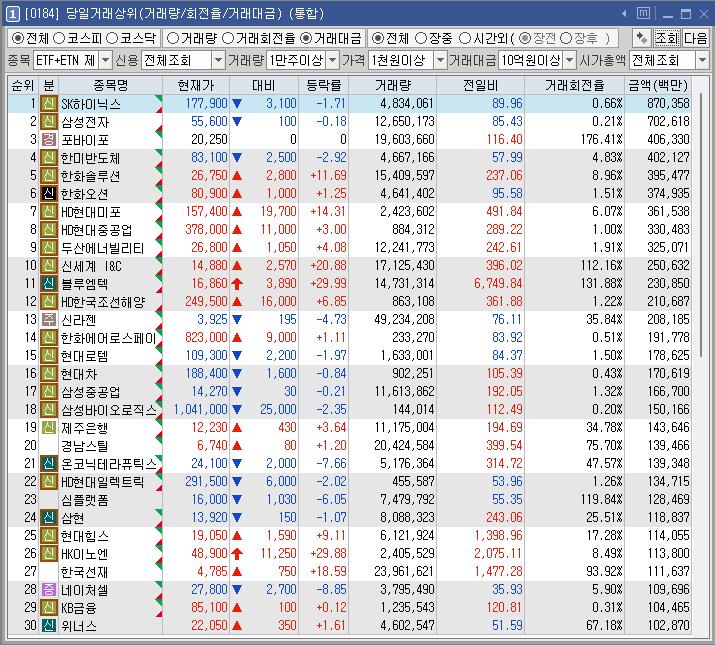Click the 주 badge of 신라젠 row
Image resolution: width=715 pixels, height=645 pixels.
pos(49,320)
